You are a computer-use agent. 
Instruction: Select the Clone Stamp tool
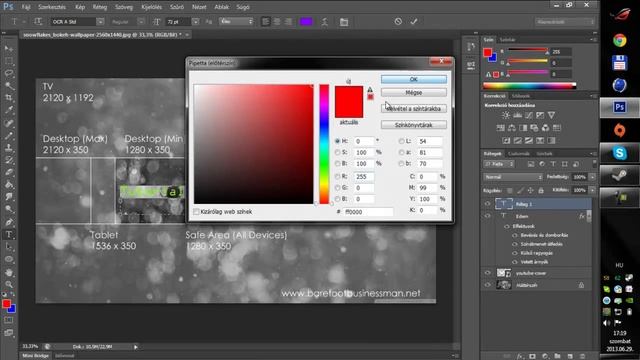coord(9,148)
